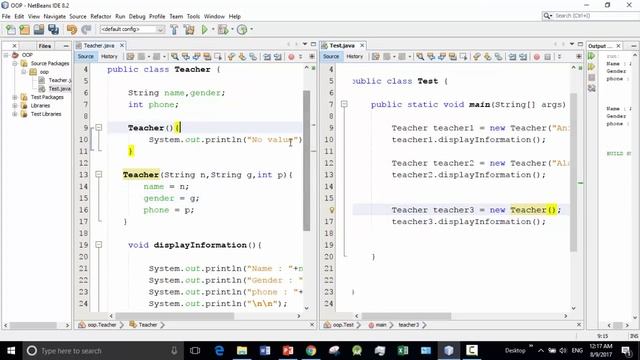Click the lightbulb hint on line 16 in Test.java
The image size is (640, 360).
pos(332,210)
